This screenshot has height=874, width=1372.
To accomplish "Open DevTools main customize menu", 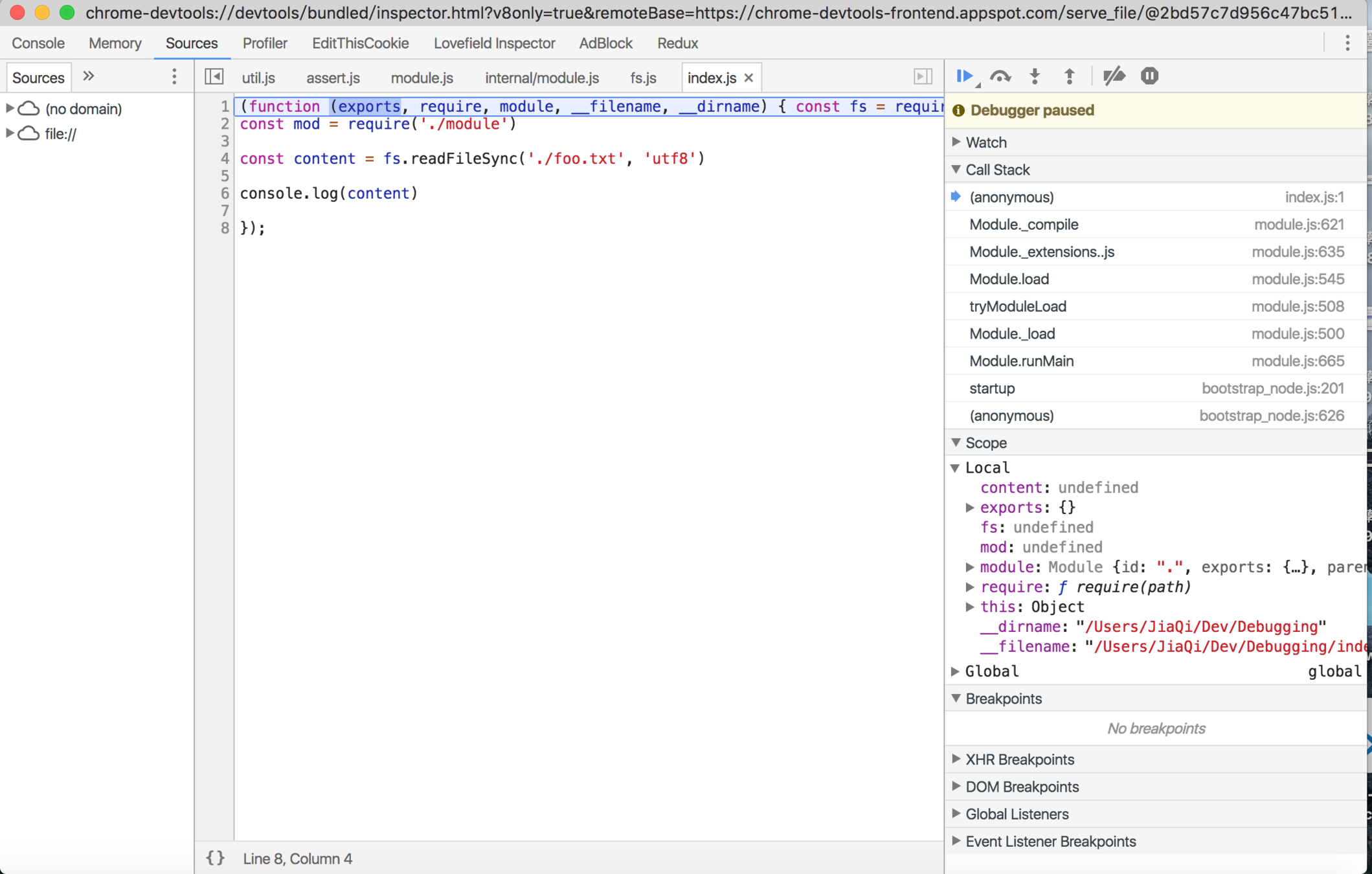I will (1347, 43).
